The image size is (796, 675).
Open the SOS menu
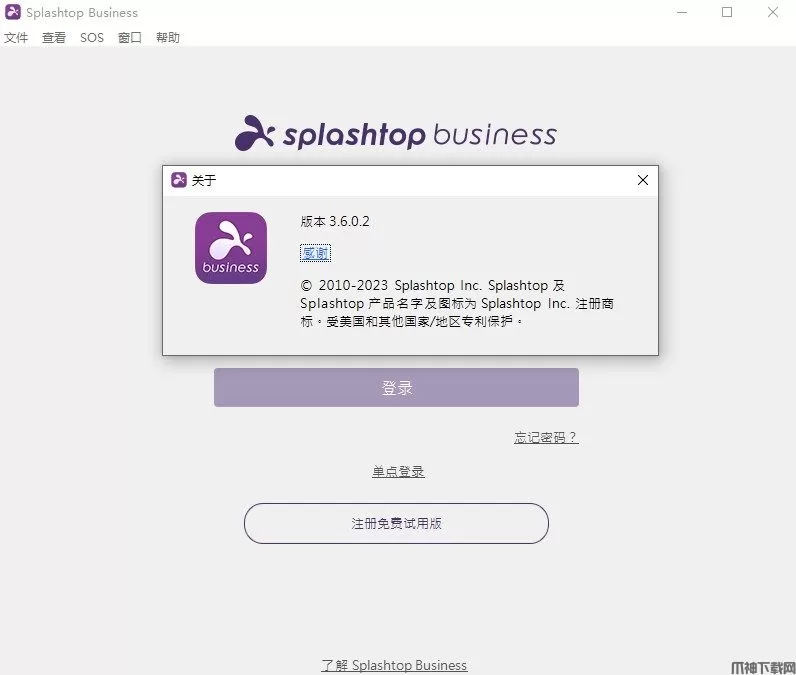[92, 38]
